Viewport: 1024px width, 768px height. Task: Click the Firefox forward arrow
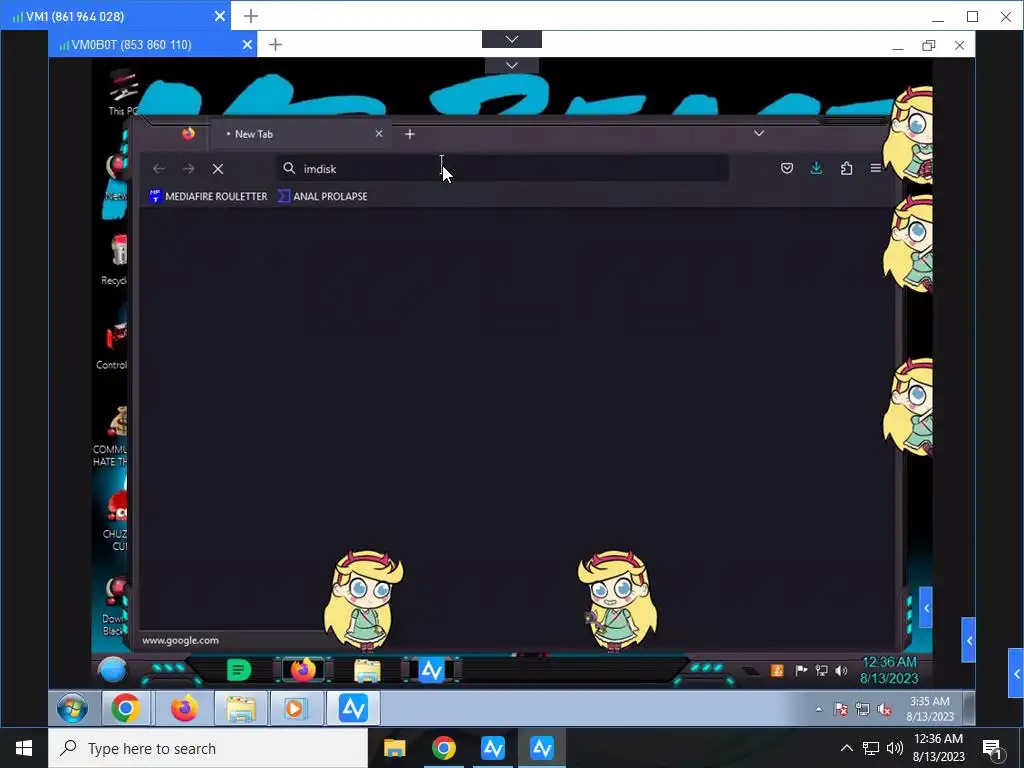[x=188, y=168]
